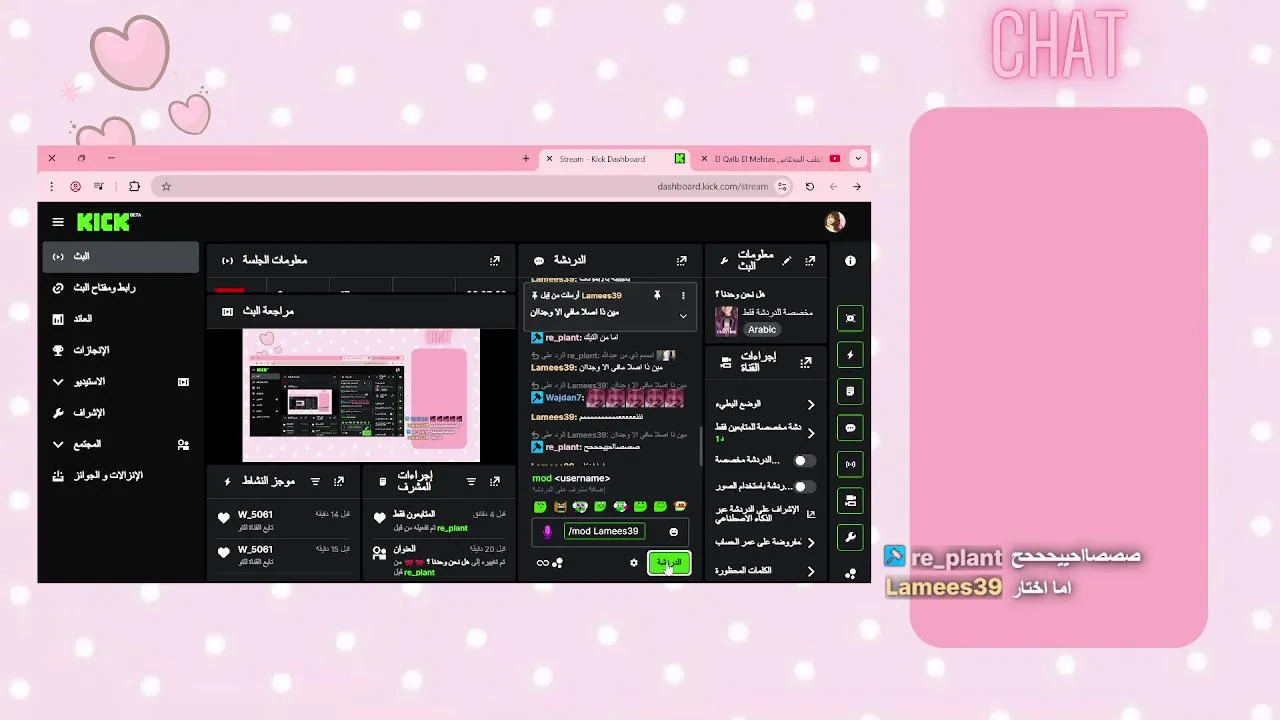This screenshot has width=1280, height=720.
Task: Open the profile avatar in Kick header
Action: (835, 222)
